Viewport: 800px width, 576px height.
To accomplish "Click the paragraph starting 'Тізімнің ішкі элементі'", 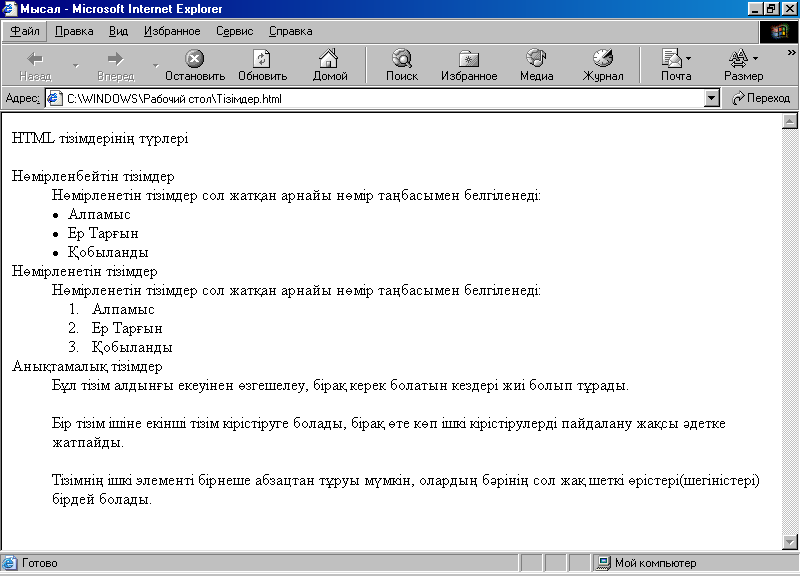I will coord(406,489).
